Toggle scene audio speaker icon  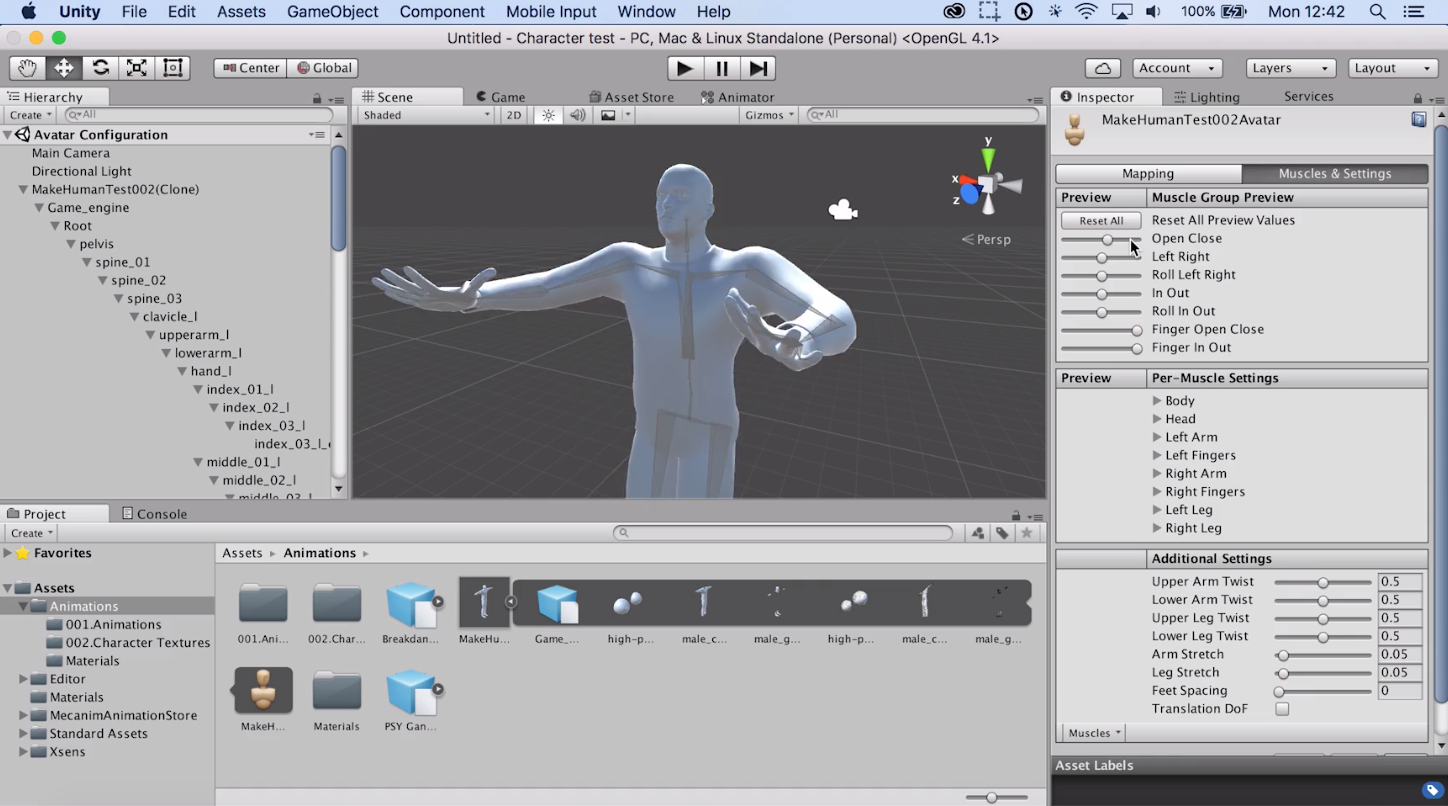[577, 115]
